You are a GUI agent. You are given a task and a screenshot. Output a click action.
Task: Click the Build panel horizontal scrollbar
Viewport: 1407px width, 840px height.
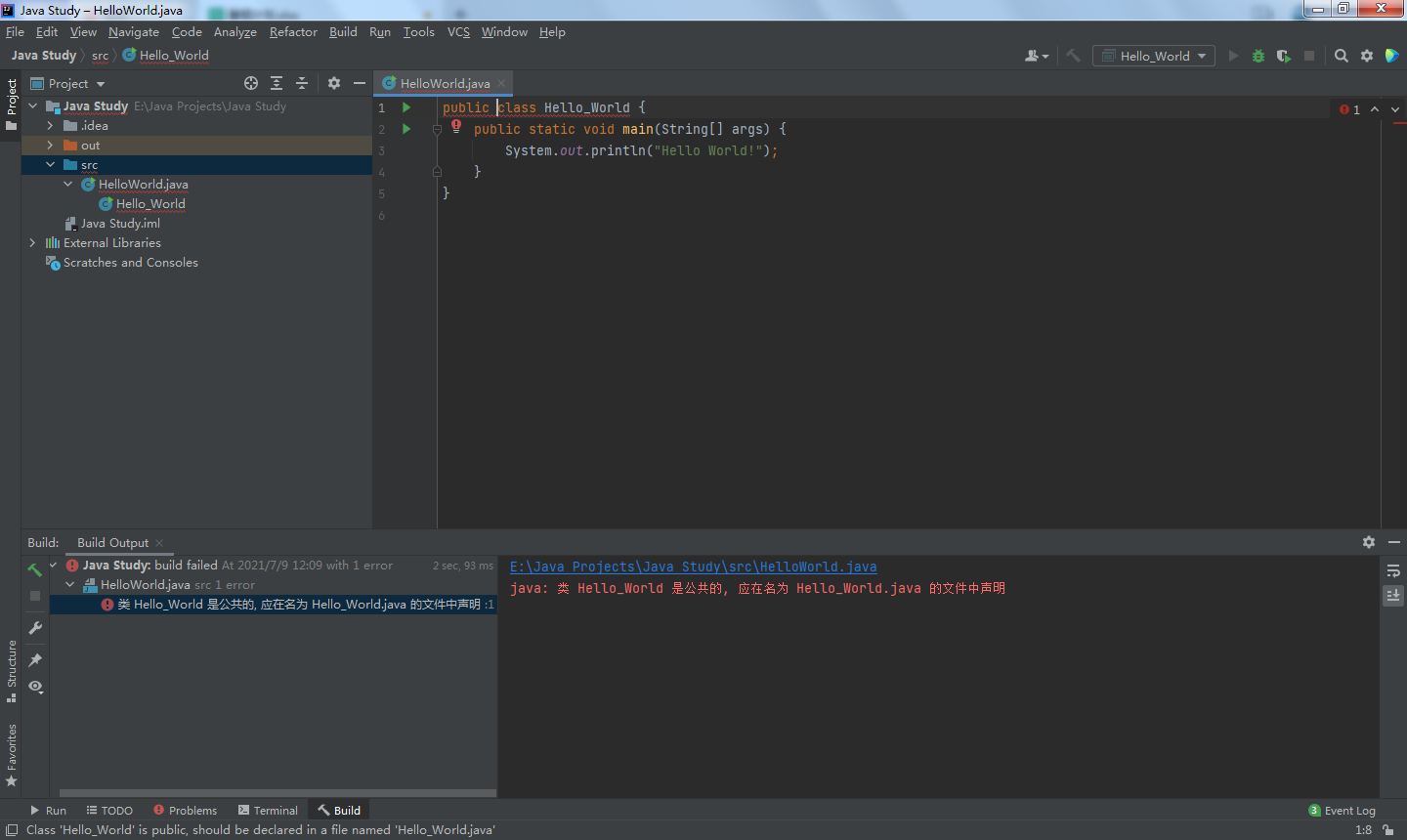click(x=277, y=793)
